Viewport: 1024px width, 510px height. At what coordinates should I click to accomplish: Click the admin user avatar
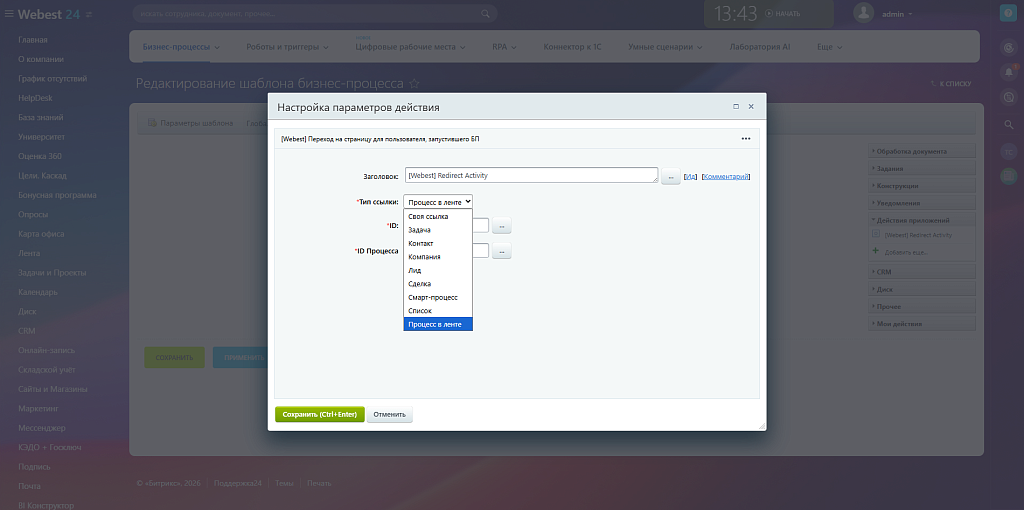[864, 13]
